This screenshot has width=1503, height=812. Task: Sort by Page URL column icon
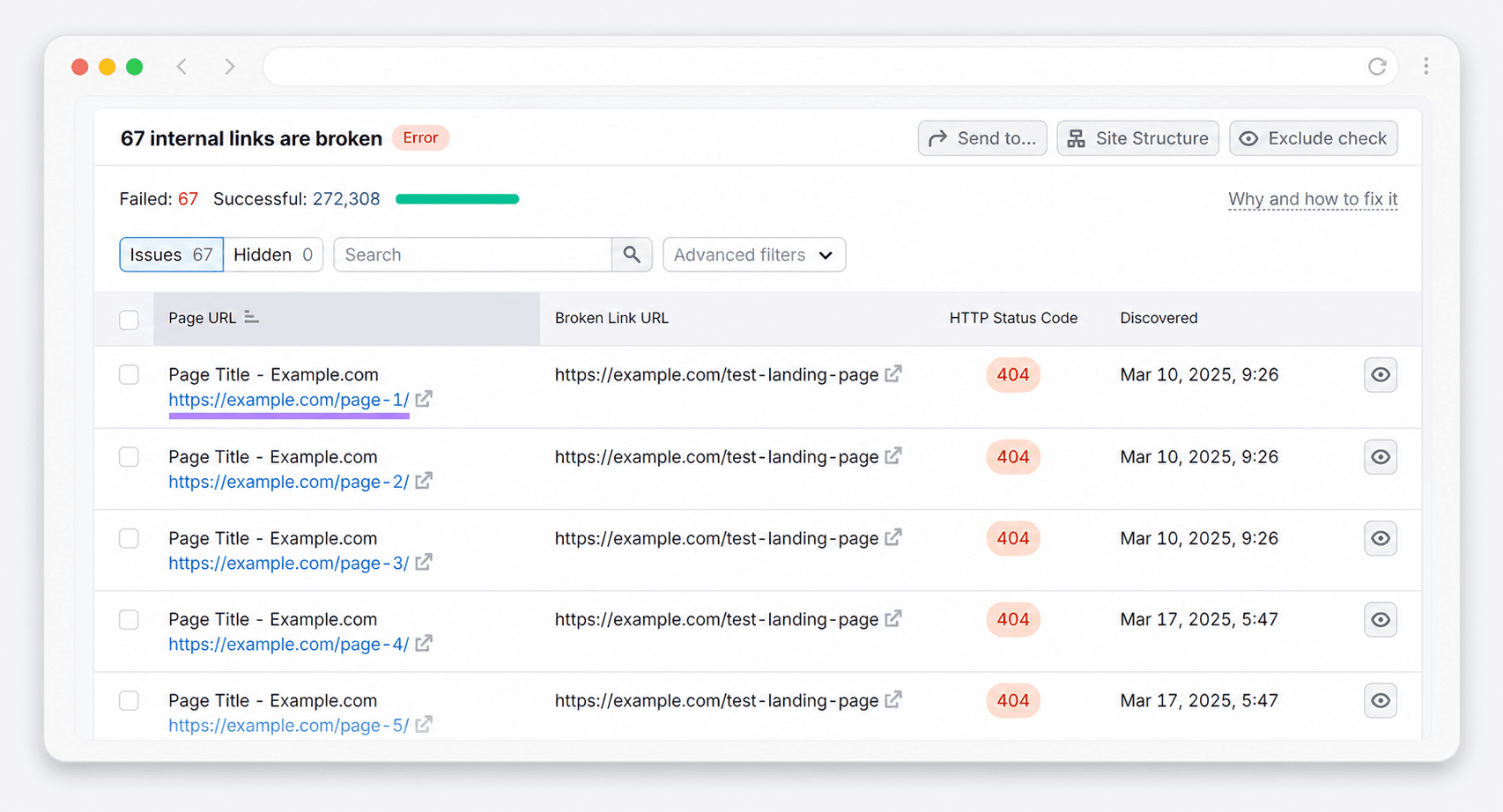click(x=251, y=317)
